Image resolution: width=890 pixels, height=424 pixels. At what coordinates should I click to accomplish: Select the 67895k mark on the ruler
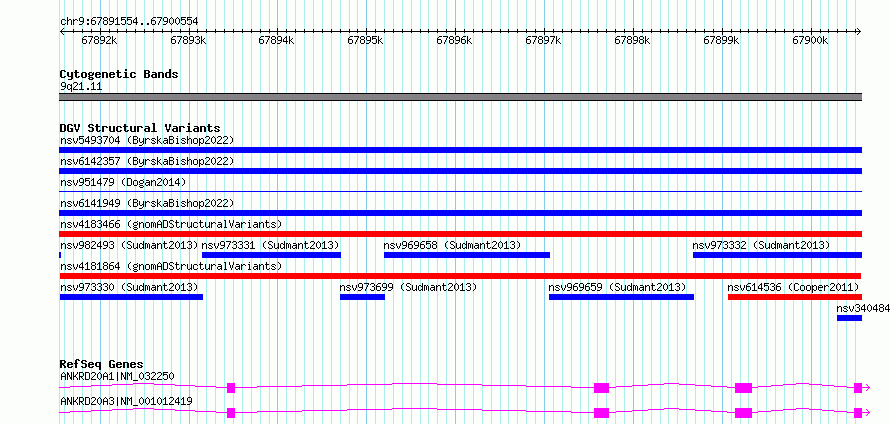click(x=366, y=40)
